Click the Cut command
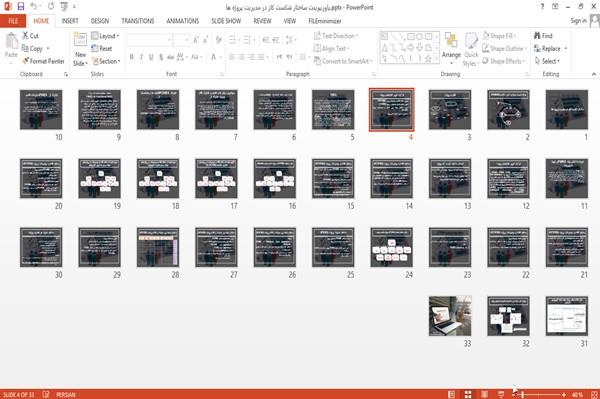The height and width of the screenshot is (399, 600). (31, 36)
